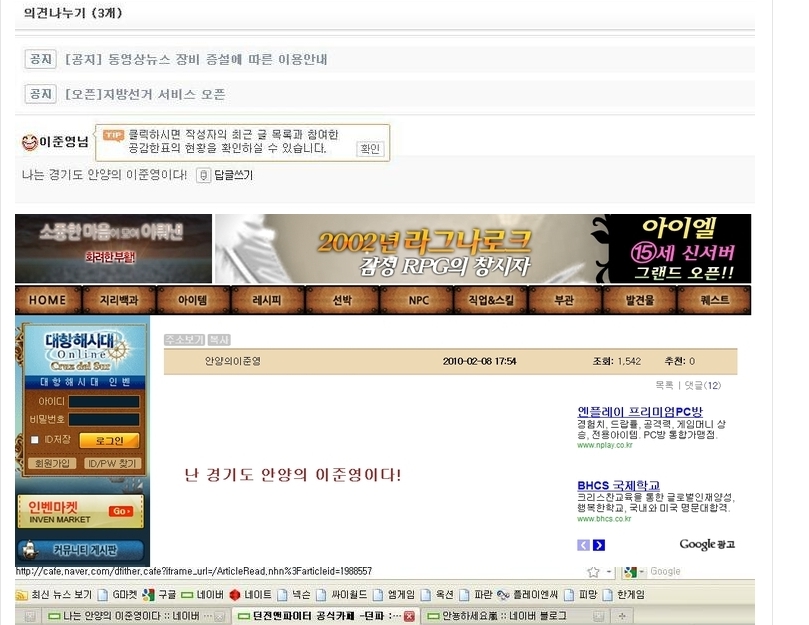Open the HOME menu on Inven
This screenshot has height=625, width=809.
47,300
